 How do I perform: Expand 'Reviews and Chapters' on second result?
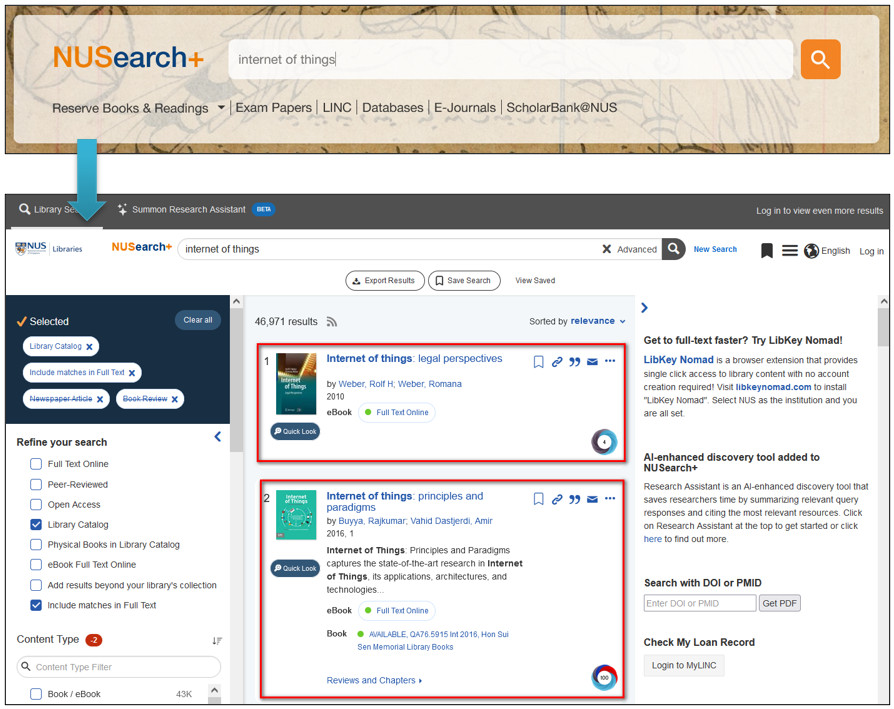pos(374,680)
